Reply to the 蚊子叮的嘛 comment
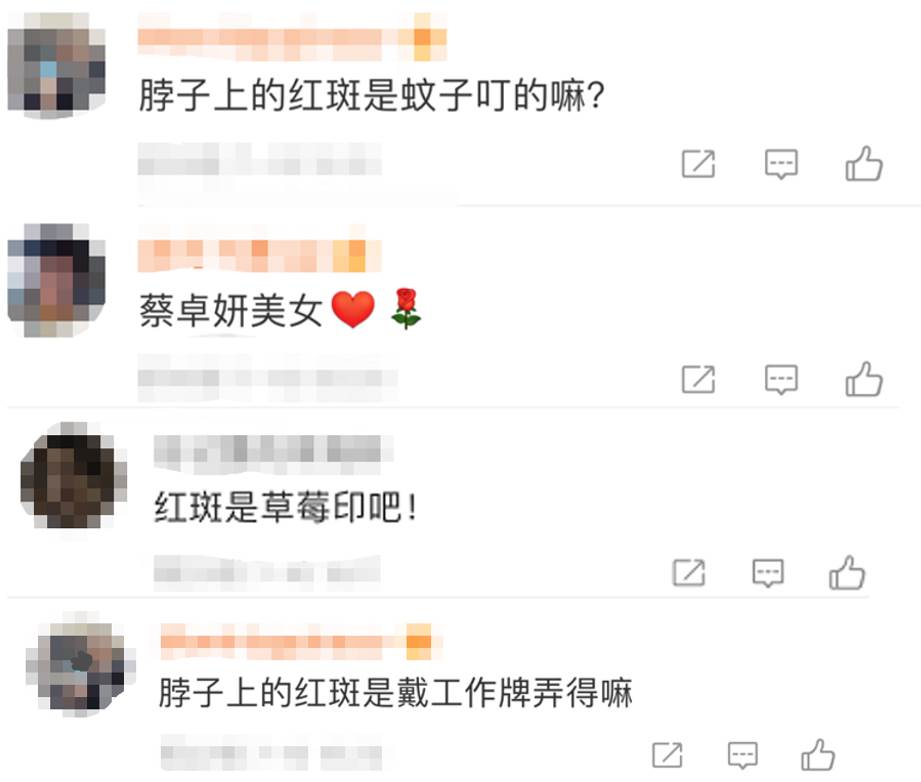The image size is (921, 782). [781, 165]
